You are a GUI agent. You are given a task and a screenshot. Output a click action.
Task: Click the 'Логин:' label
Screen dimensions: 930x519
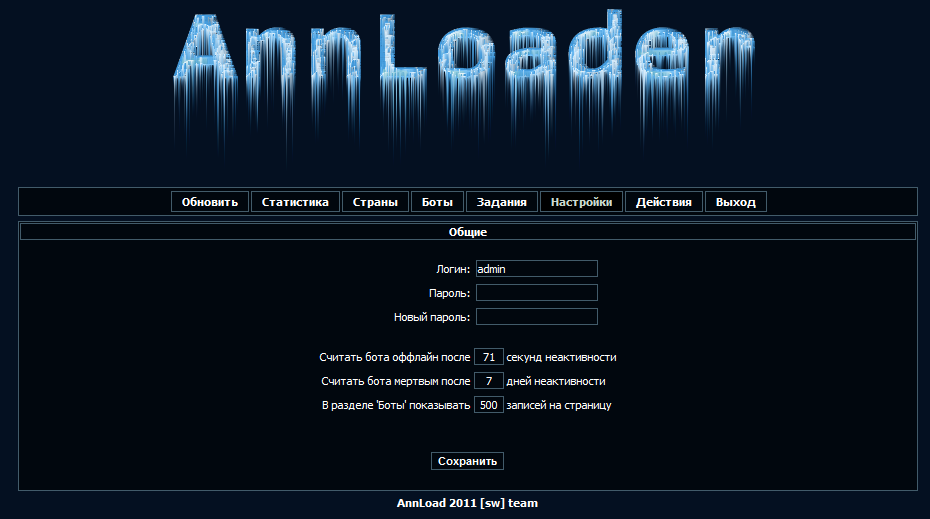pyautogui.click(x=453, y=269)
